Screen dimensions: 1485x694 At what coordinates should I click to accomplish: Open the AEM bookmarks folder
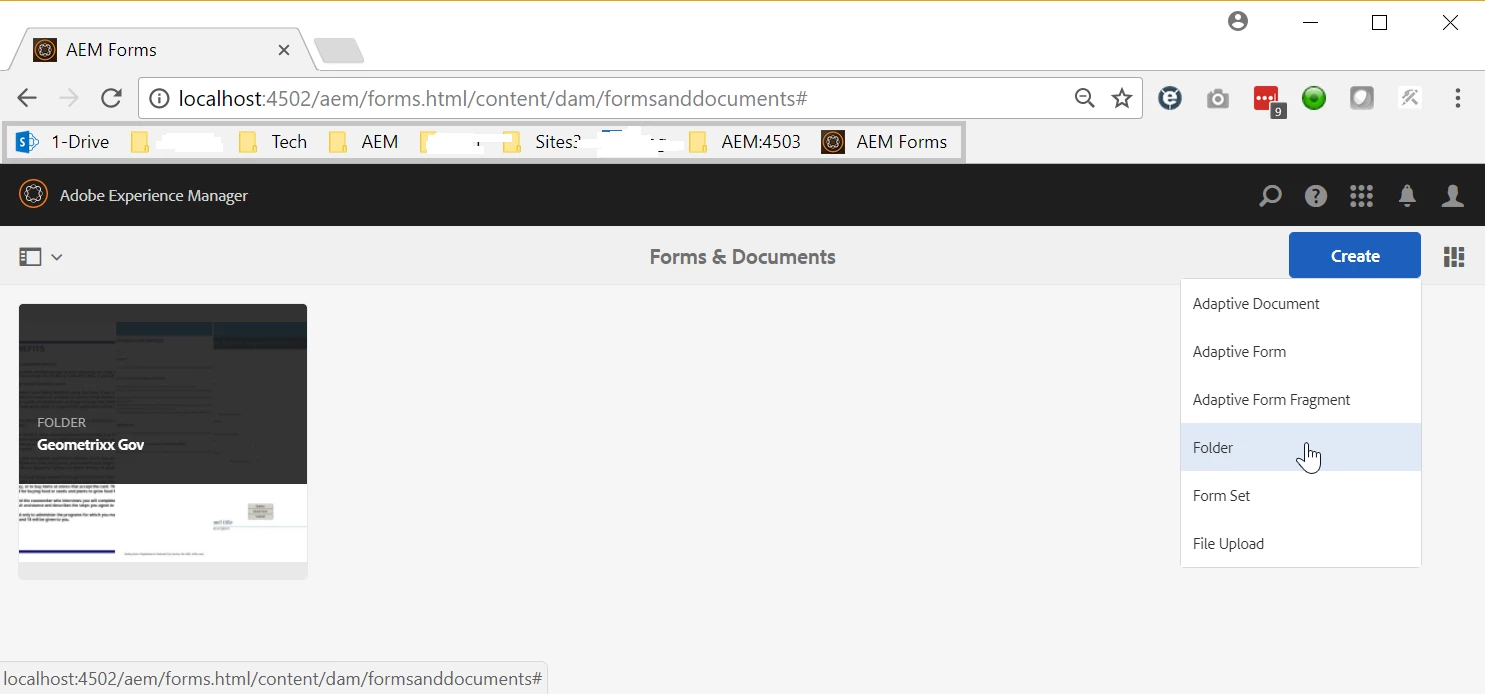pos(364,142)
